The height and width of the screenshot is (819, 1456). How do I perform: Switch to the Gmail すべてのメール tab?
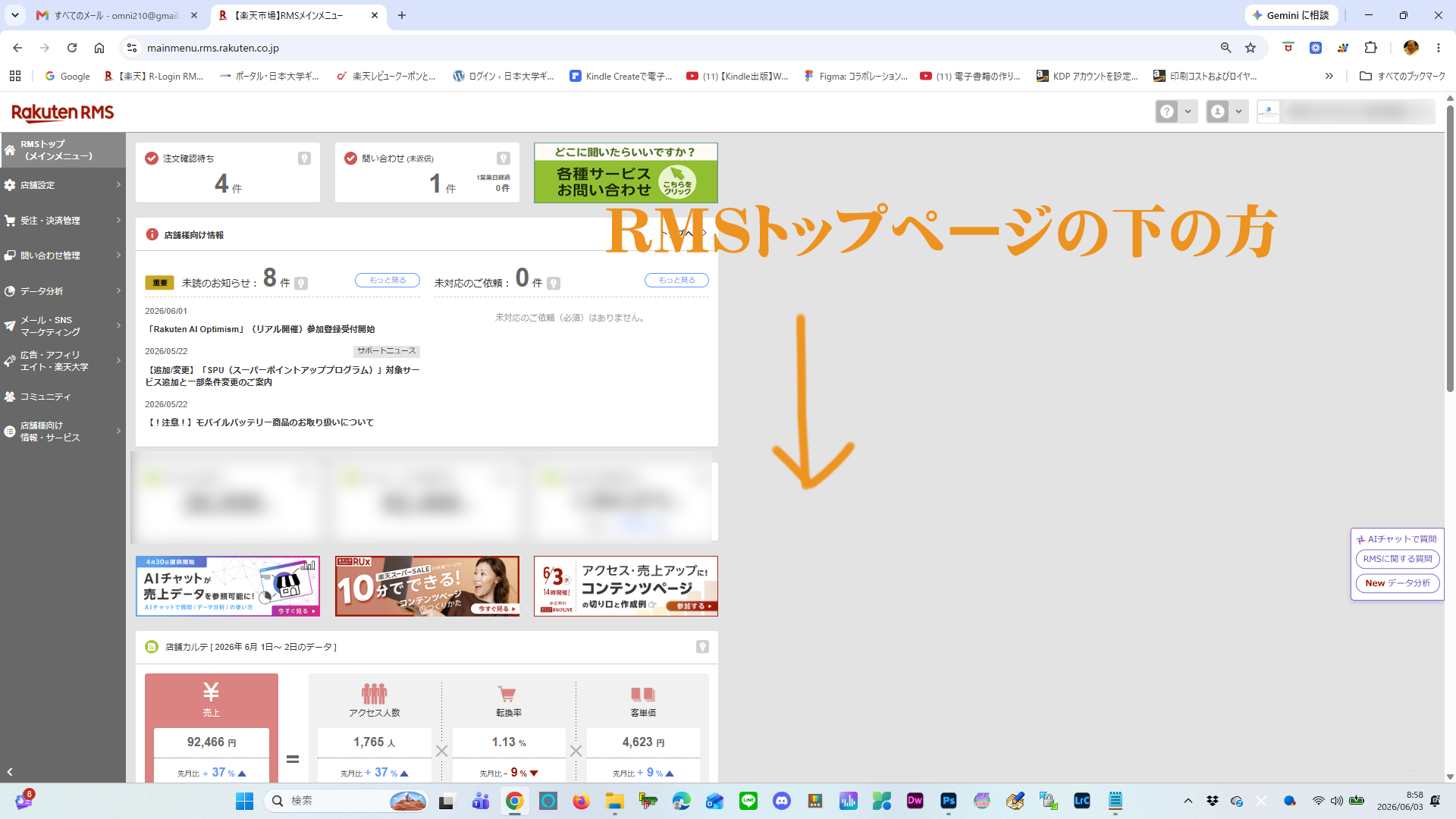coord(116,15)
